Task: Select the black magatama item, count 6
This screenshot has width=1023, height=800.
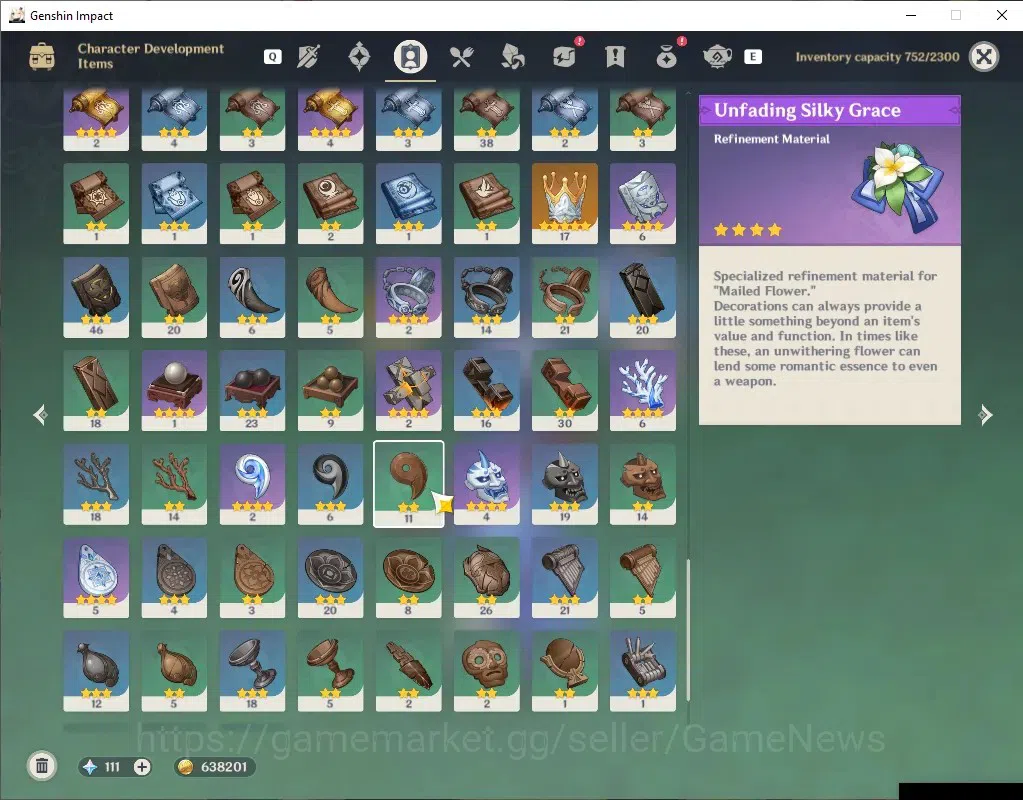Action: coord(330,484)
